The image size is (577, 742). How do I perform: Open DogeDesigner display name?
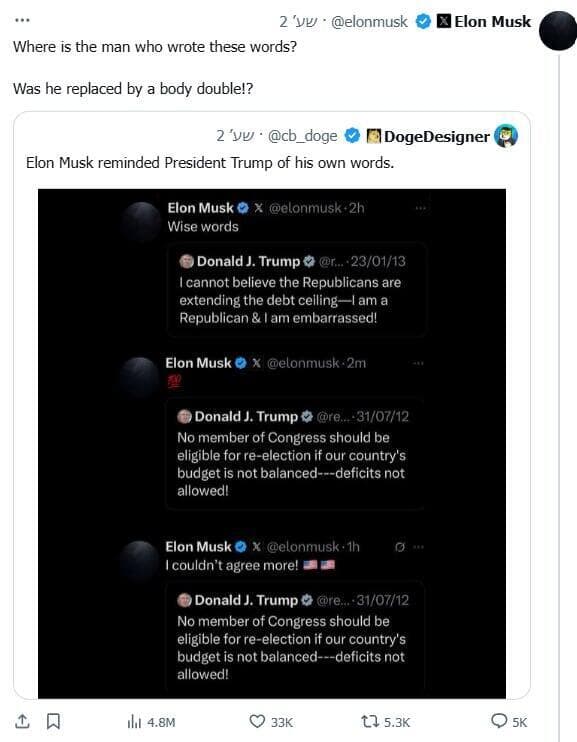(436, 136)
